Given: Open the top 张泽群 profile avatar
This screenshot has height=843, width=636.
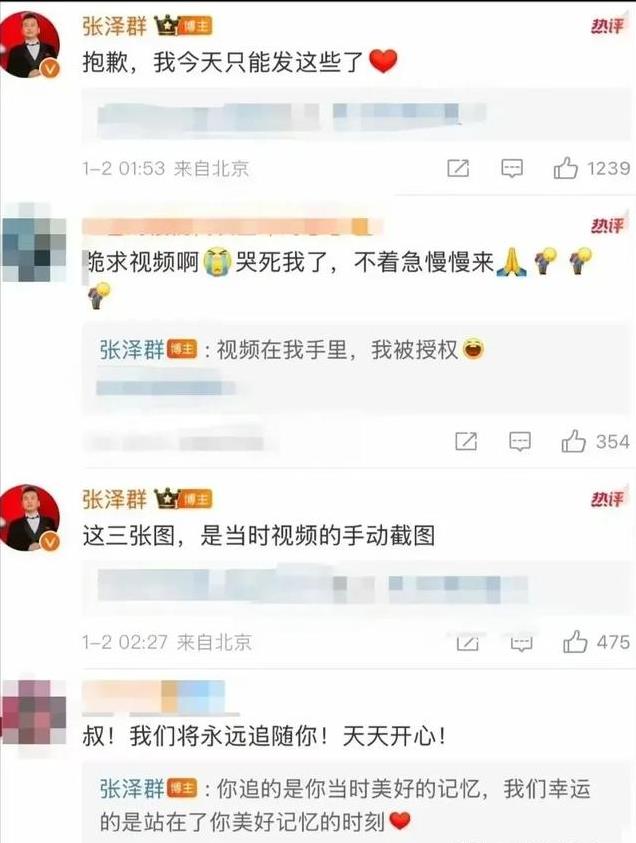Looking at the screenshot, I should click(30, 45).
